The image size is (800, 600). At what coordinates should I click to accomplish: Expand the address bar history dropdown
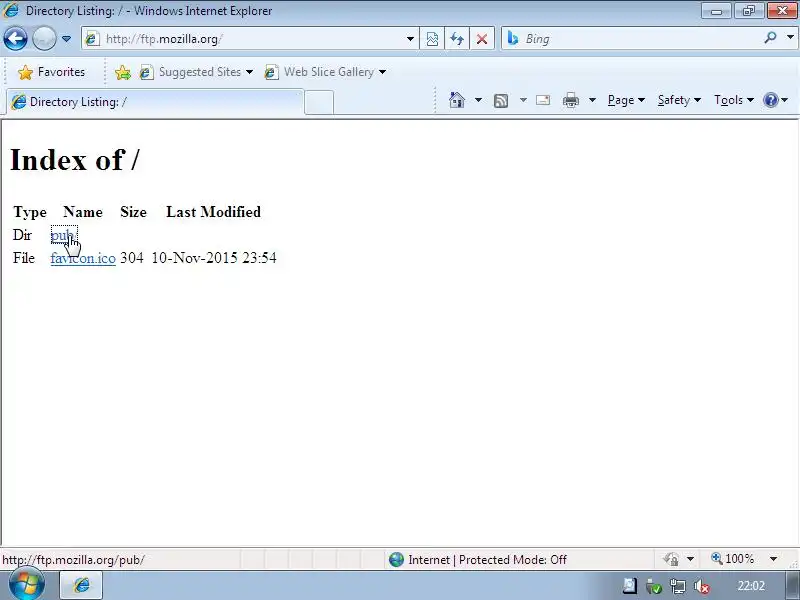pos(410,39)
